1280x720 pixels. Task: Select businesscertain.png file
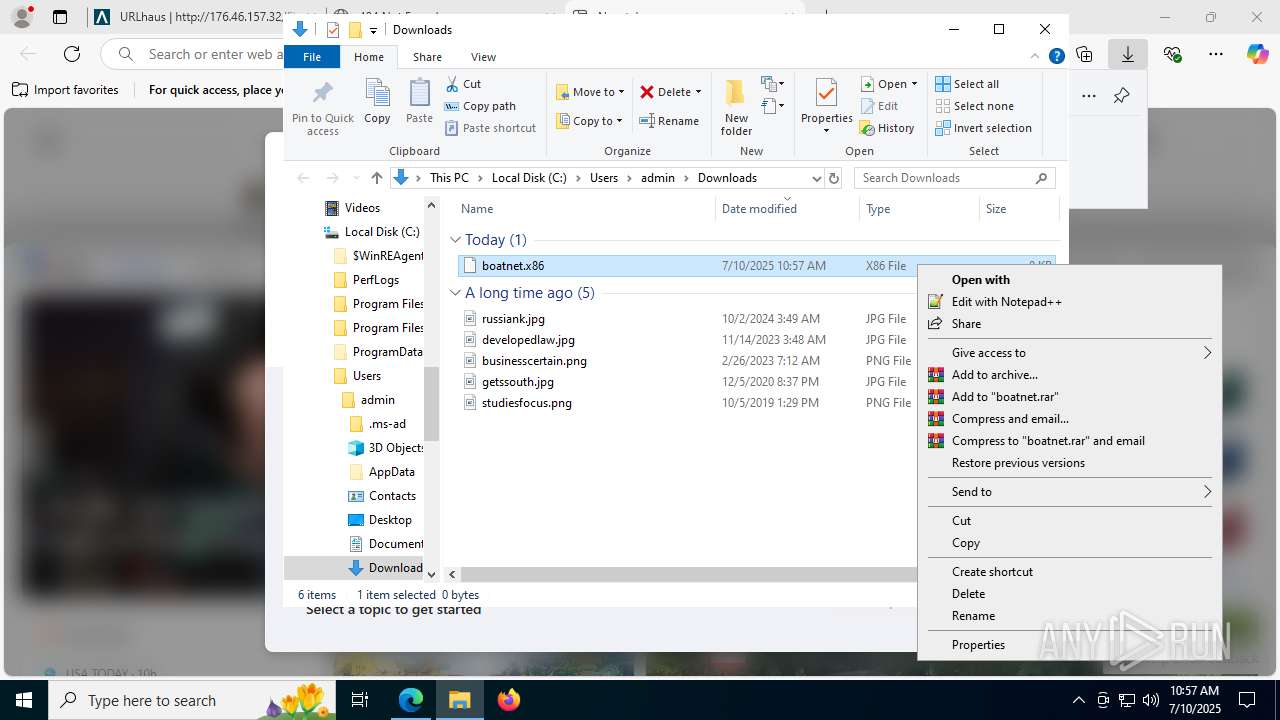click(534, 361)
